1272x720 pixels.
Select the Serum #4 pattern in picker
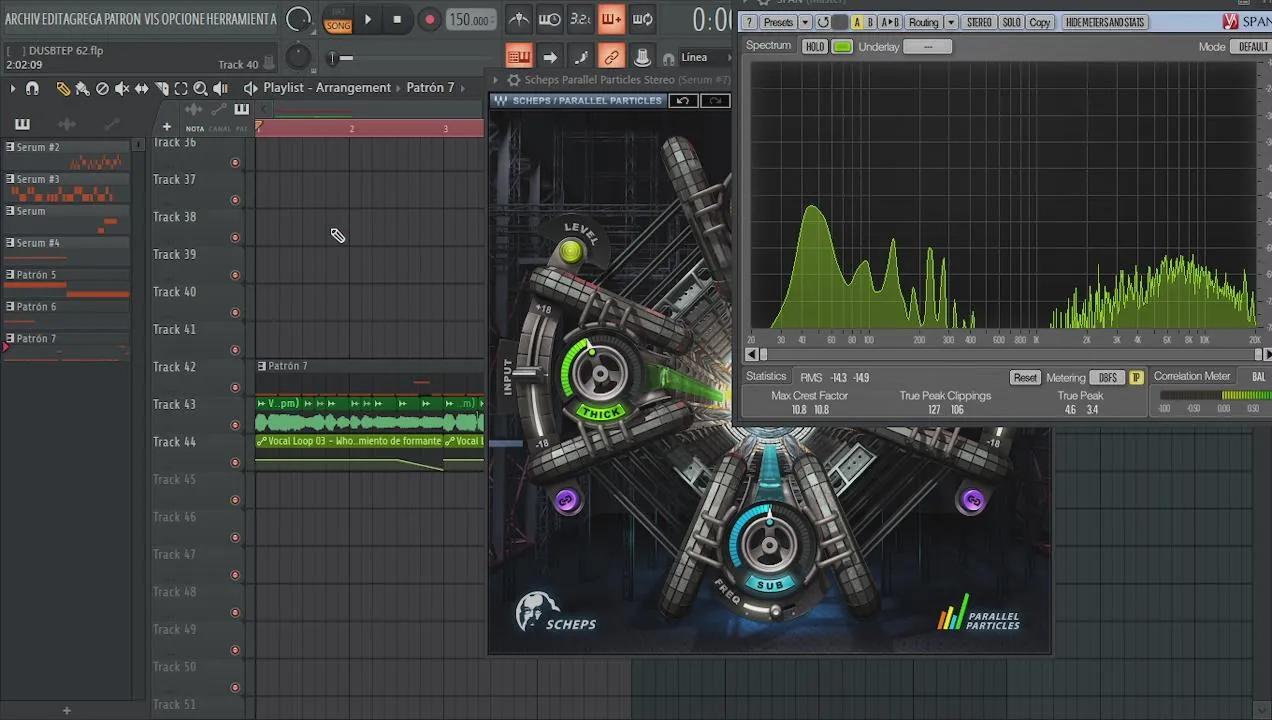(66, 250)
